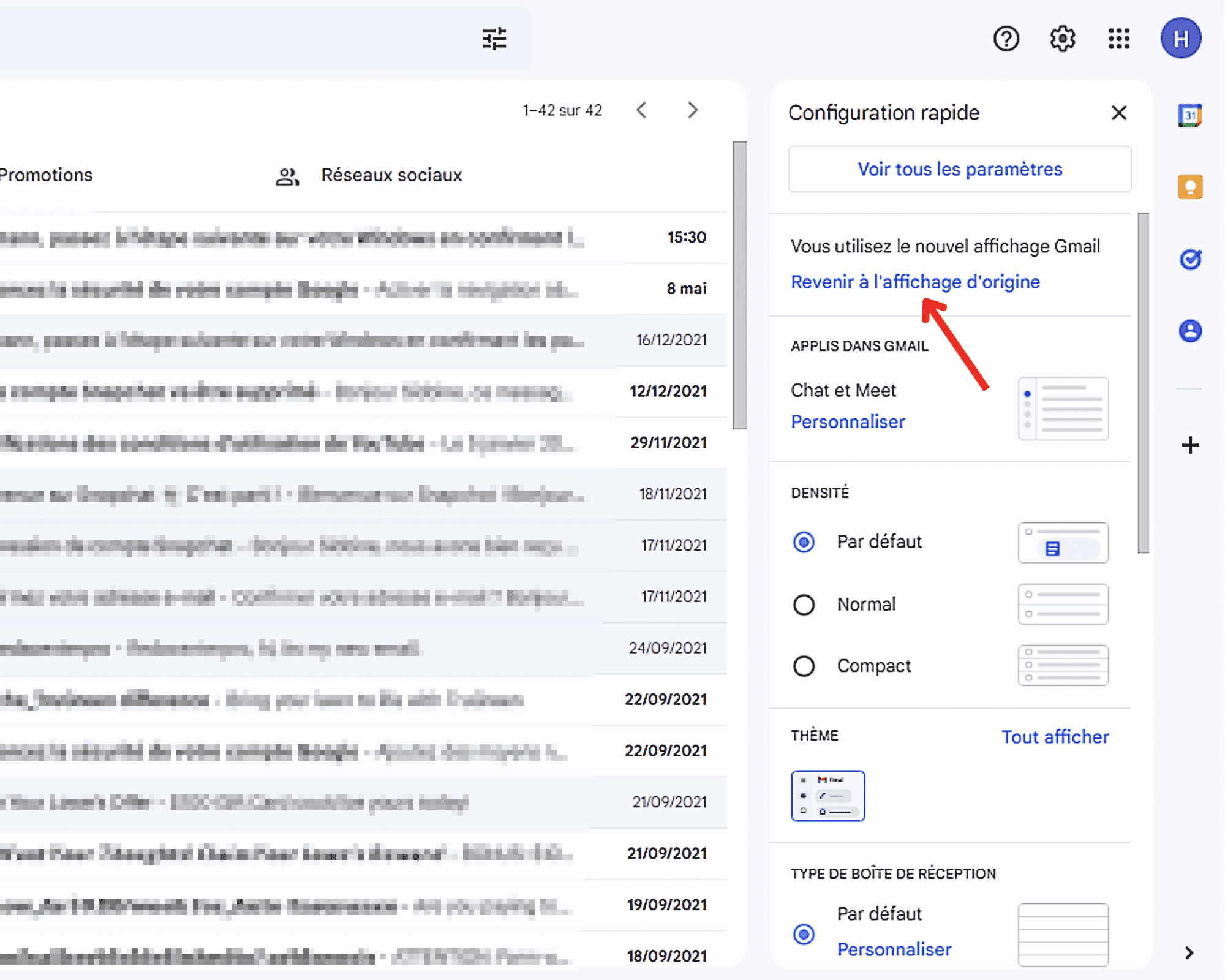The width and height of the screenshot is (1225, 980).
Task: Open the email dated 12/12/2021
Action: [x=363, y=392]
